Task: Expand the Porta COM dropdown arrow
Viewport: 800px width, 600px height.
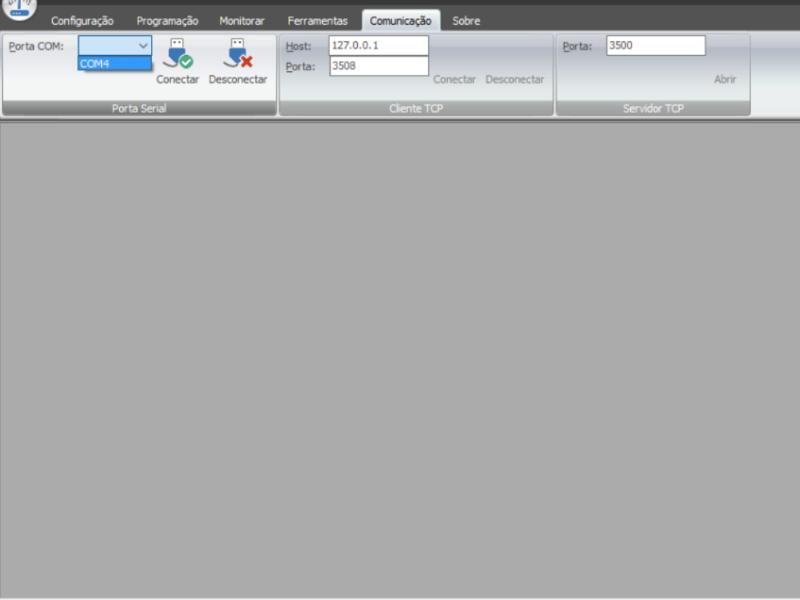Action: (x=143, y=45)
